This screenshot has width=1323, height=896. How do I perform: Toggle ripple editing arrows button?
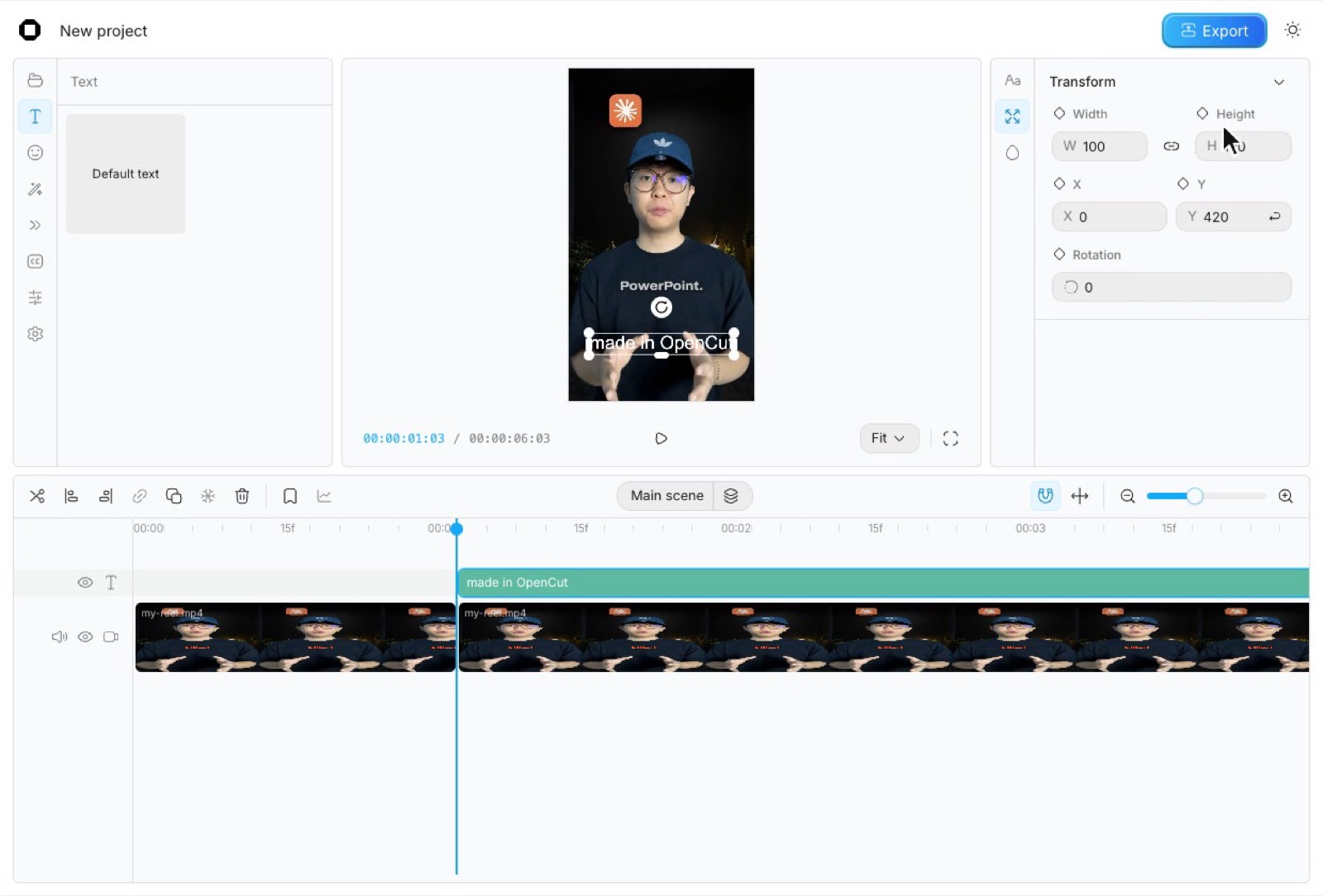(x=1080, y=496)
